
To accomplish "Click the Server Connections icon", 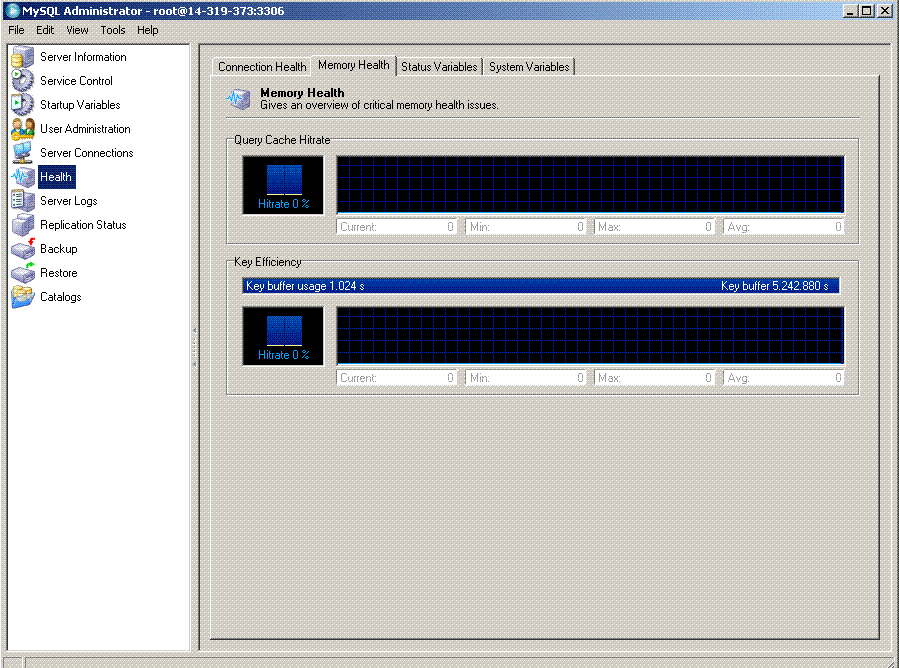I will [x=22, y=153].
